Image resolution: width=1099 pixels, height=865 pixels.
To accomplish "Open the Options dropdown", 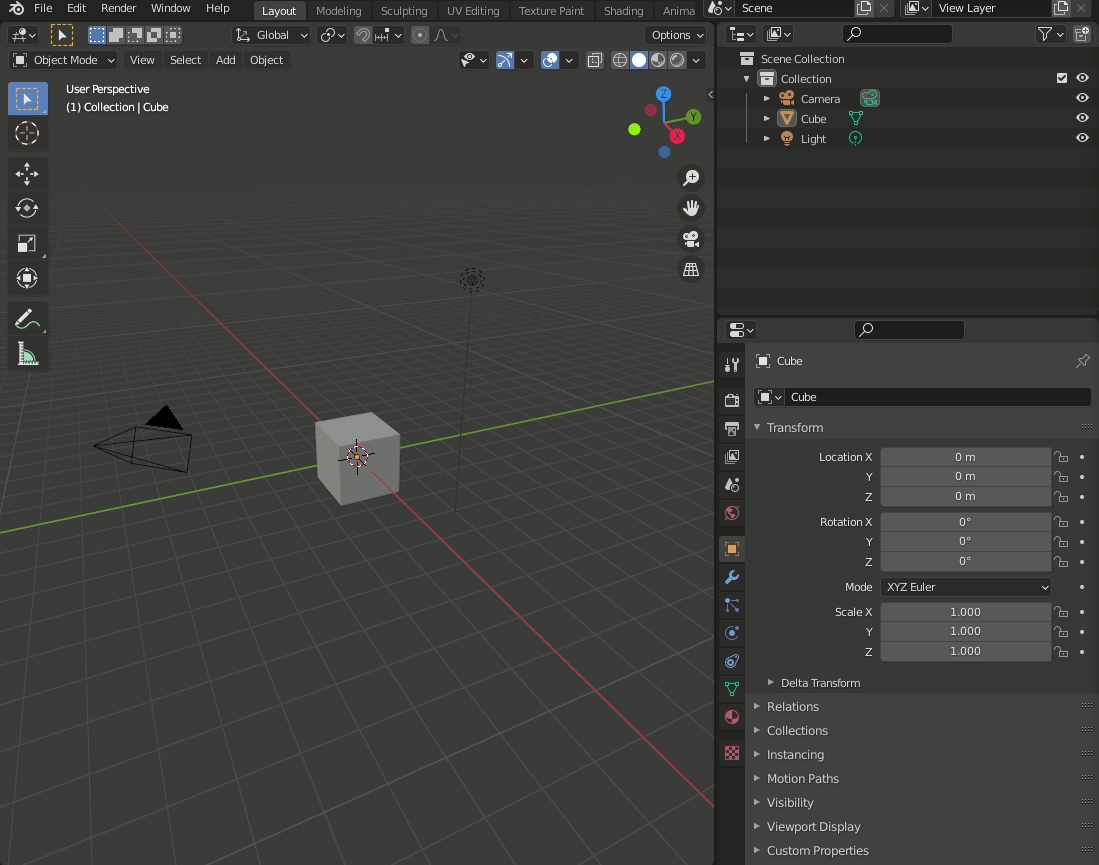I will click(677, 35).
